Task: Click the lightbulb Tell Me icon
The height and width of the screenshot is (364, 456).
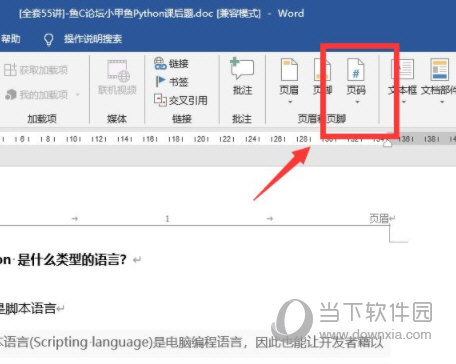Action: coord(49,39)
